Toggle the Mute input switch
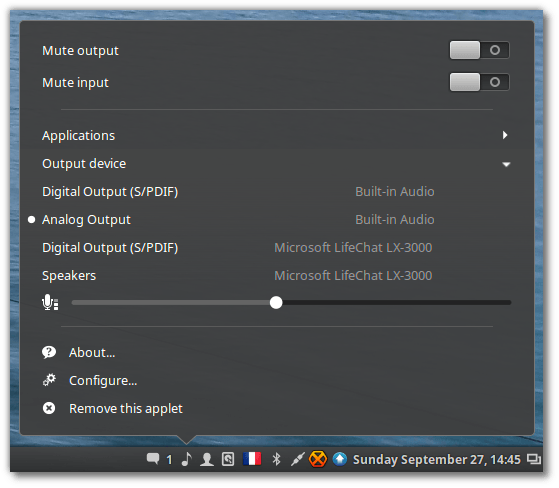 (479, 82)
